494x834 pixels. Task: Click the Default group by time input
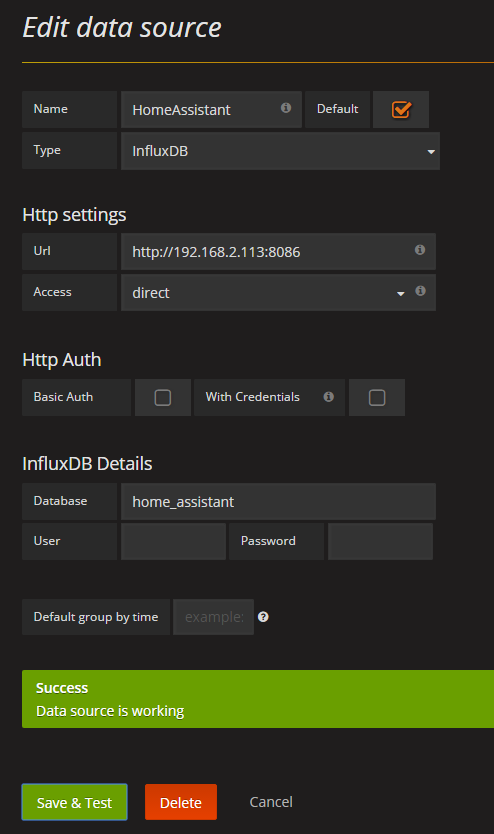pos(213,616)
